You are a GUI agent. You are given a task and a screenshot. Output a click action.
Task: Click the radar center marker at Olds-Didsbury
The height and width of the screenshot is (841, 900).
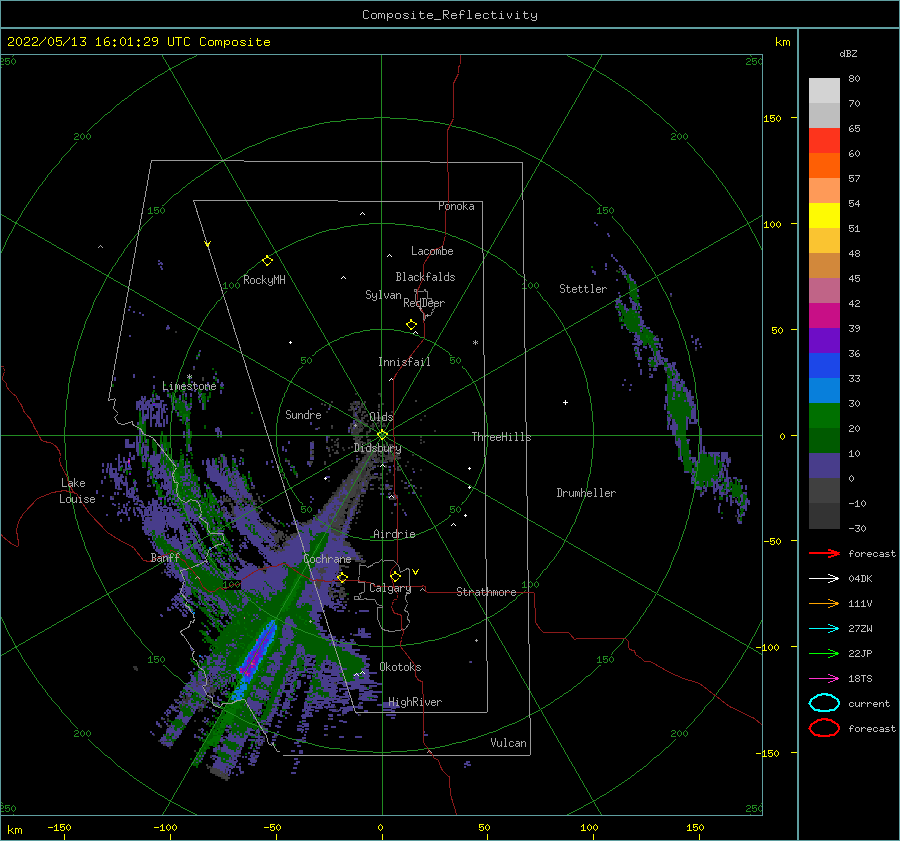click(382, 435)
